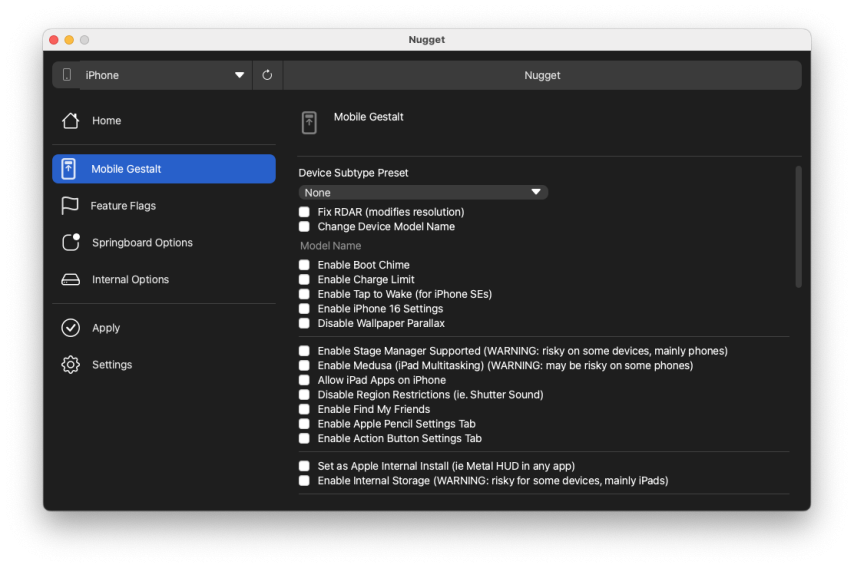Viewport: 854px width, 568px height.
Task: Check Enable Apple Pencil Settings Tab
Action: click(x=304, y=424)
